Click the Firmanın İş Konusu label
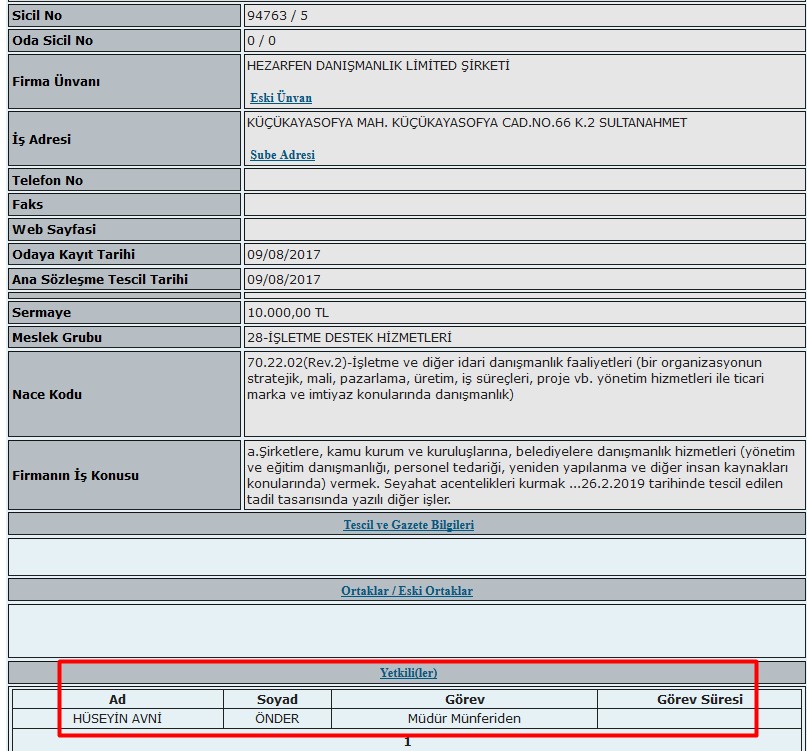The image size is (807, 751). 76,475
